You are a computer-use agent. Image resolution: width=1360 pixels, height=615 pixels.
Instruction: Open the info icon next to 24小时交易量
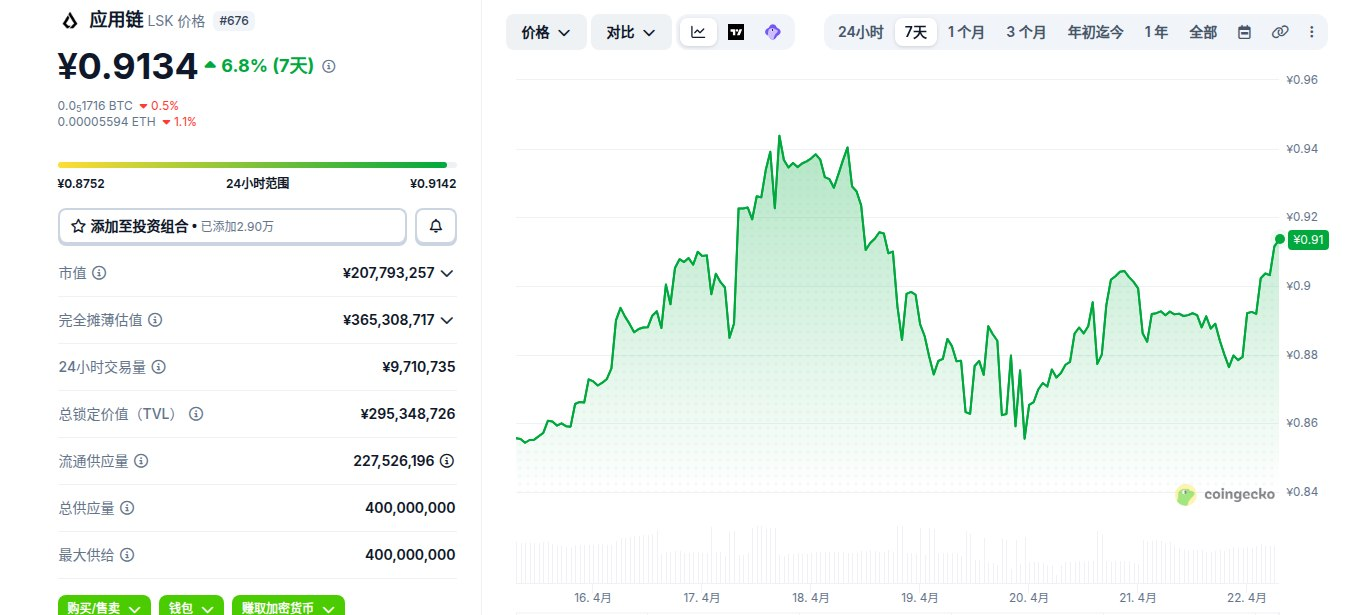click(x=158, y=367)
